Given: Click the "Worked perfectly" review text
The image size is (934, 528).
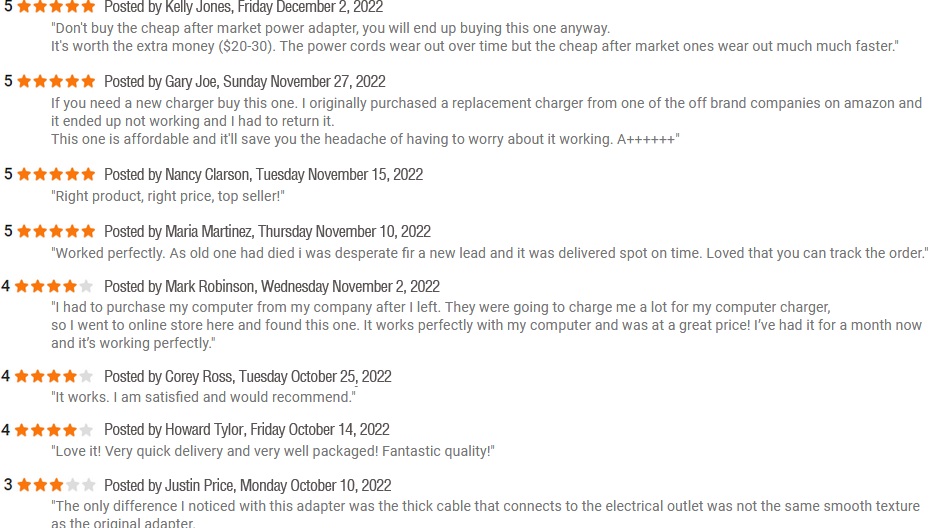Looking at the screenshot, I should [489, 253].
